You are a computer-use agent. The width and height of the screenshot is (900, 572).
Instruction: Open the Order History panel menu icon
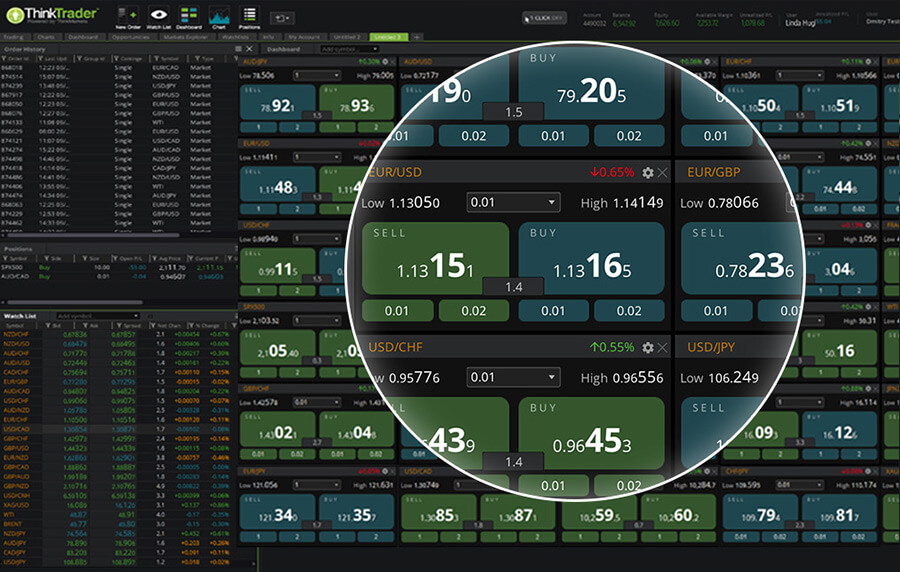tap(237, 48)
